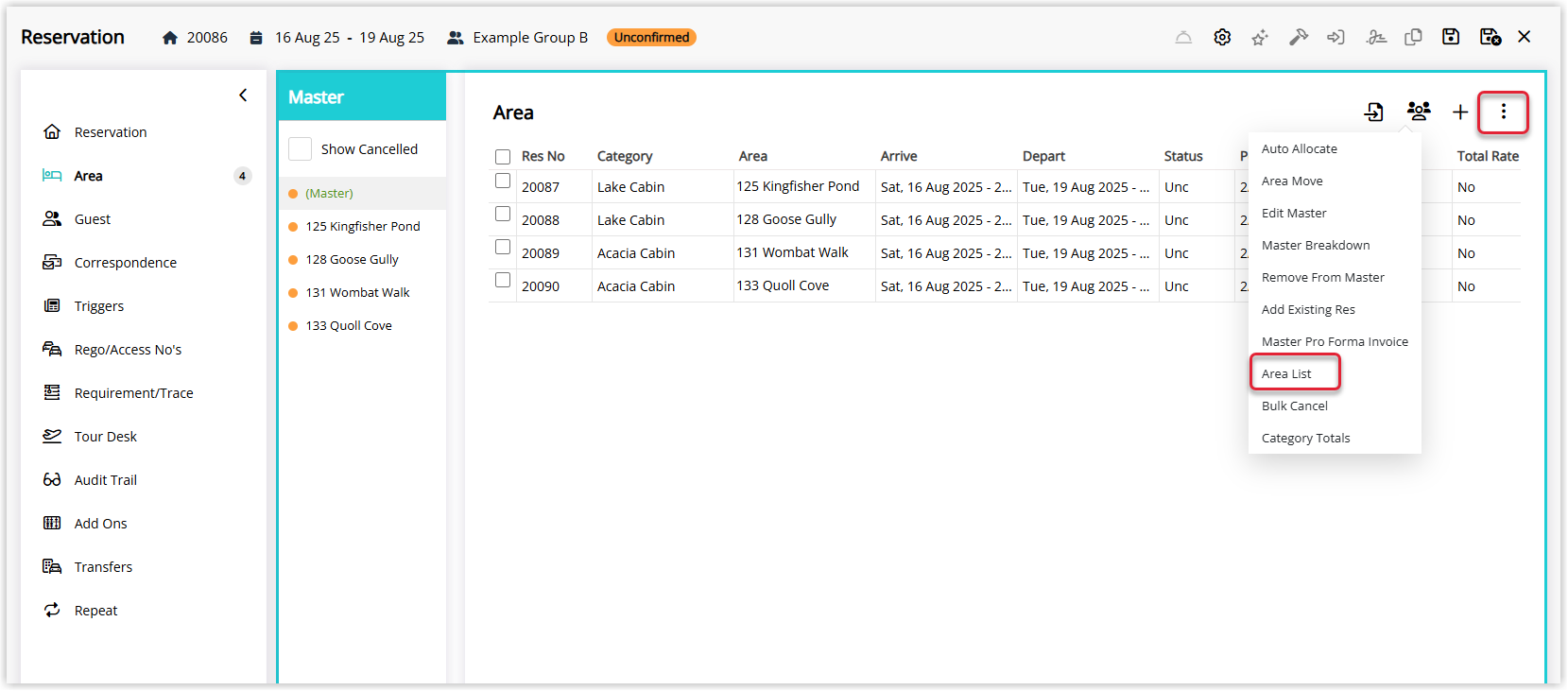The height and width of the screenshot is (691, 1568).
Task: Check the box for reservation 20089
Action: point(503,247)
